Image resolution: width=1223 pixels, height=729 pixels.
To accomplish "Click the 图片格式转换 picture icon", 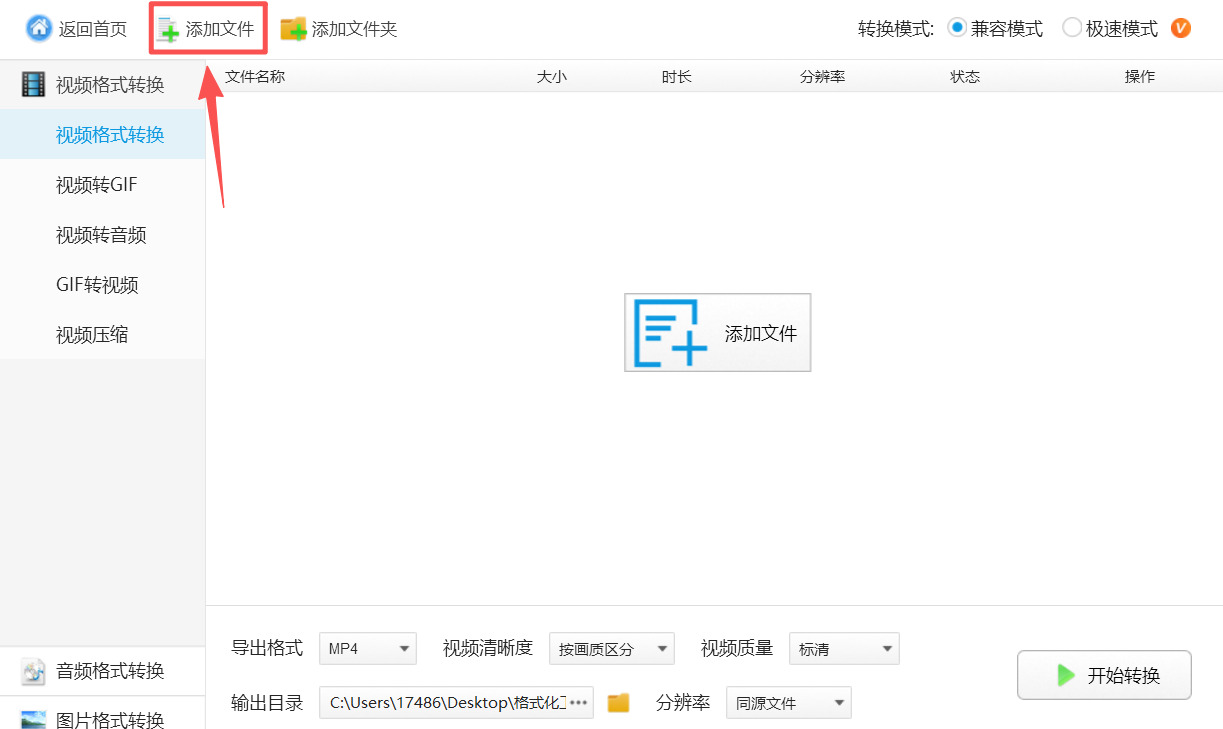I will coord(33,719).
